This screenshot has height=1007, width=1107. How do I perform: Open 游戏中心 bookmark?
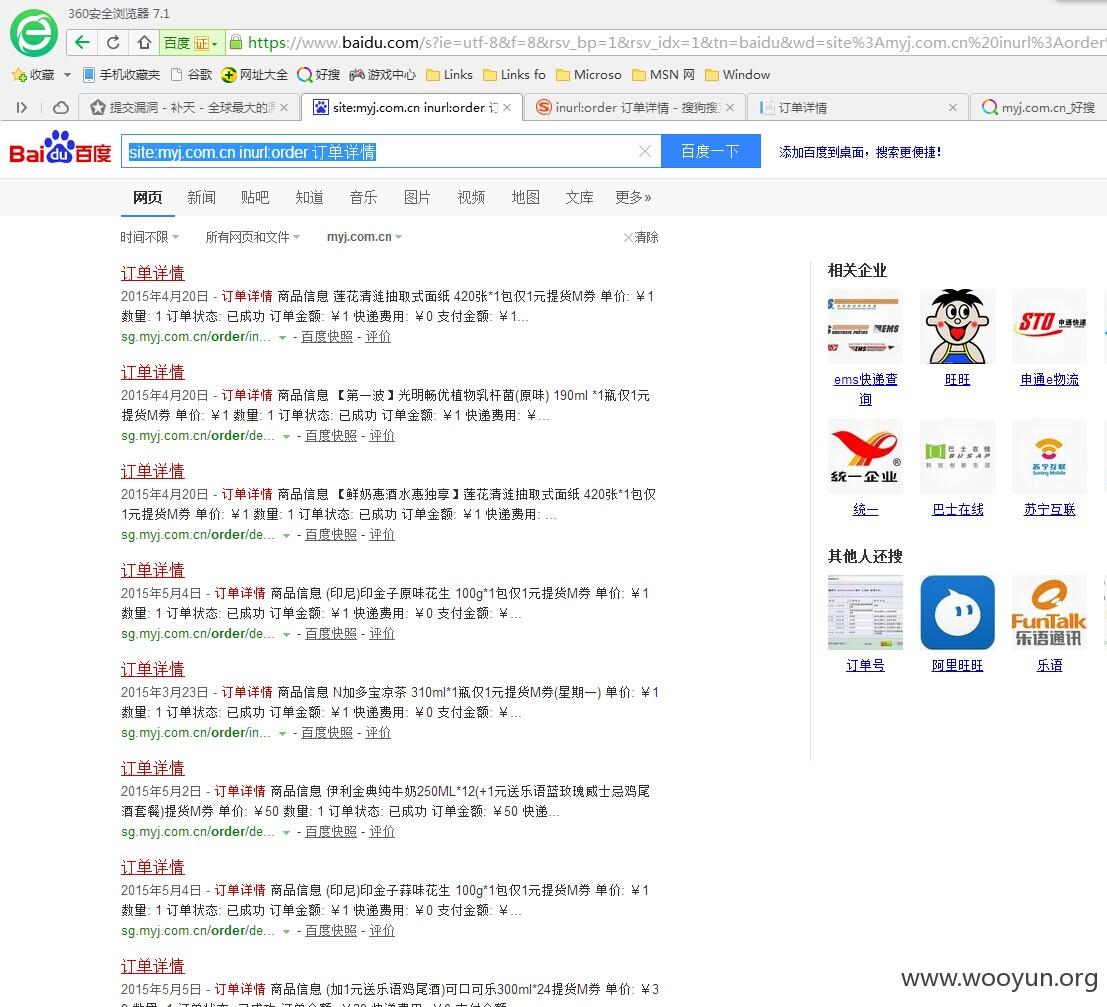click(x=382, y=75)
